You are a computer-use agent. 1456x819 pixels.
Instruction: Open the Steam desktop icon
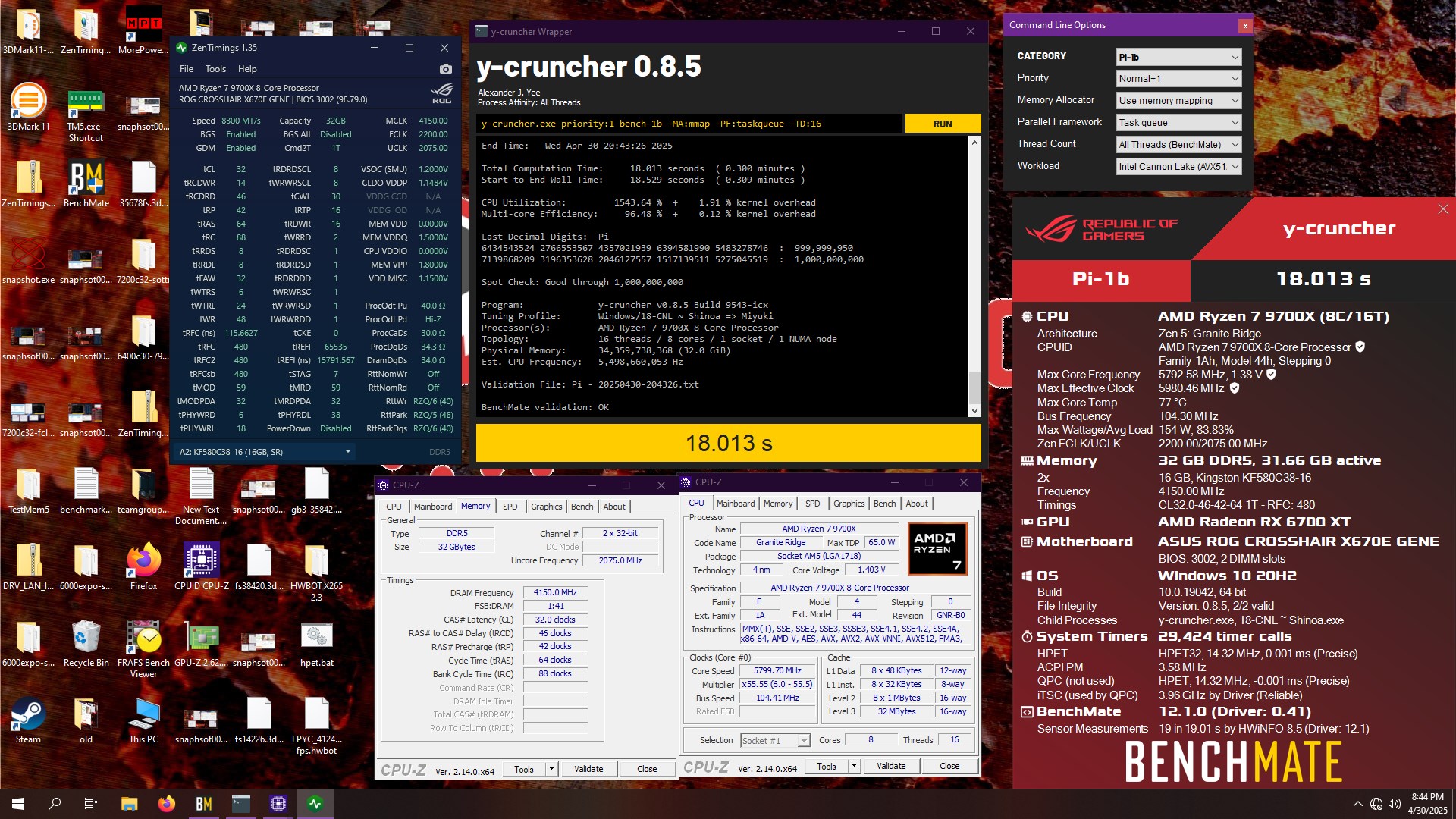click(x=28, y=720)
